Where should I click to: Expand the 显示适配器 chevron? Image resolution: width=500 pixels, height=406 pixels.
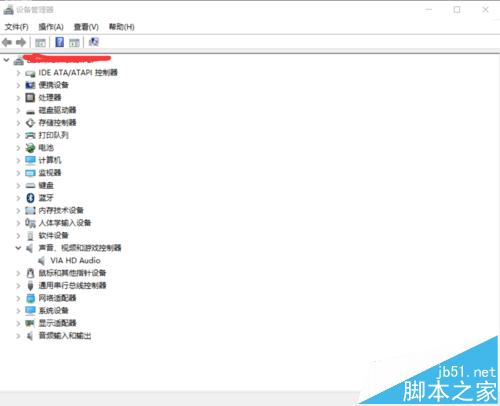pos(18,323)
